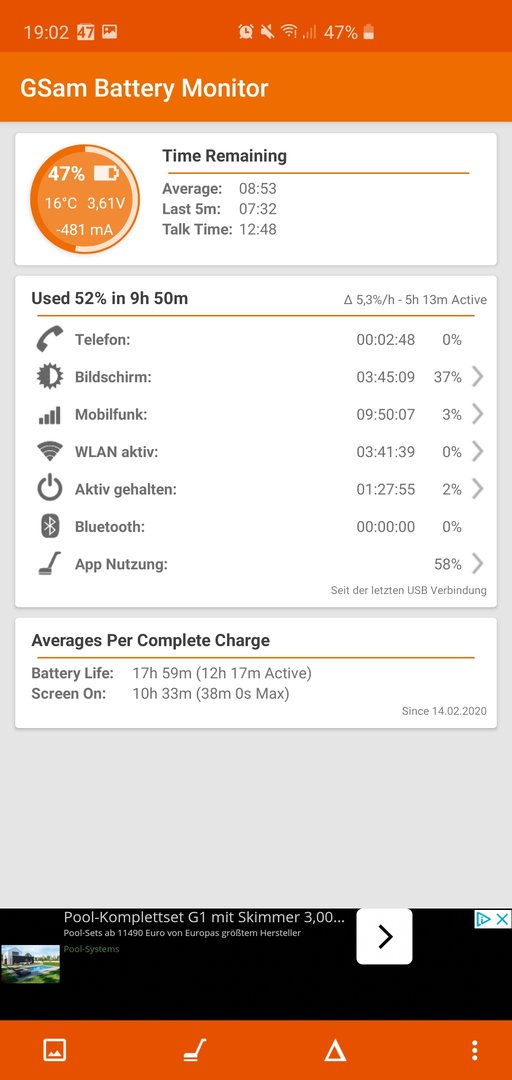Open the image icon in bottom bar
Viewport: 512px width, 1080px height.
(54, 1050)
